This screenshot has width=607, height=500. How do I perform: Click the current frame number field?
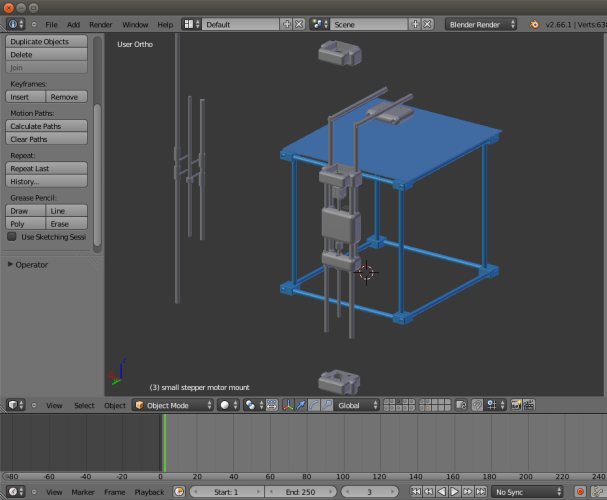pos(369,492)
